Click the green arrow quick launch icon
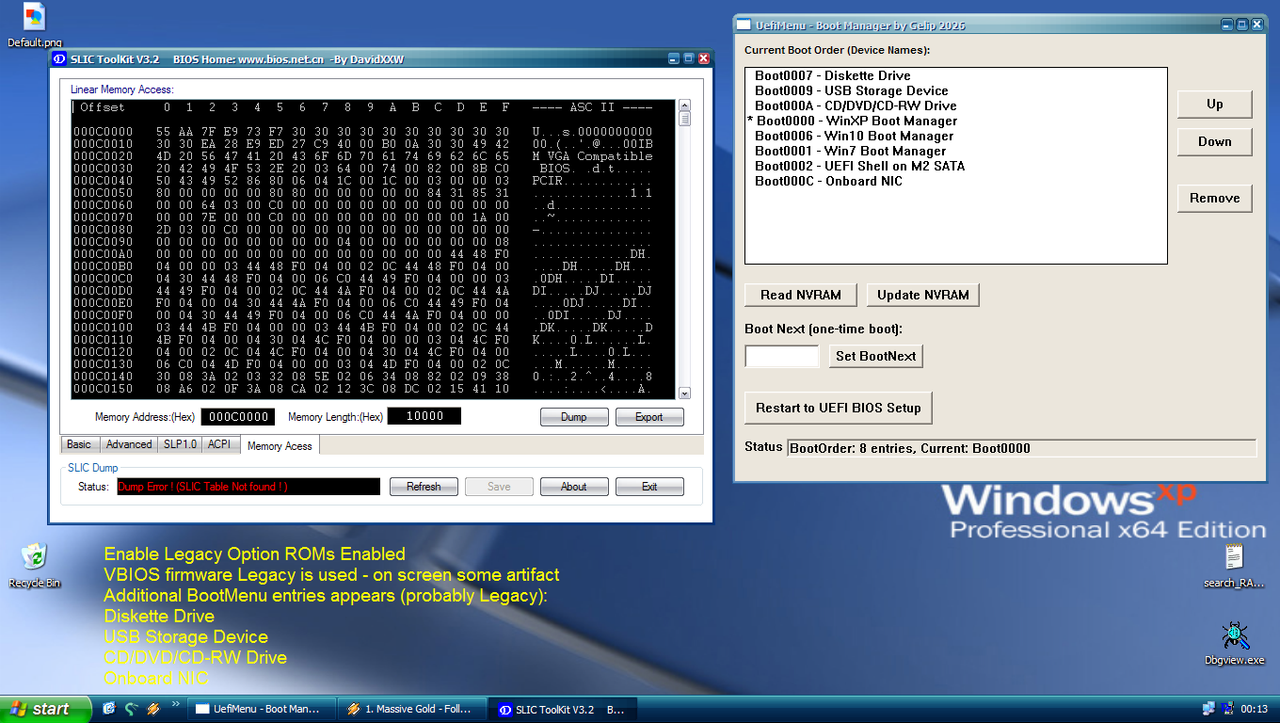Image resolution: width=1280 pixels, height=723 pixels. pos(131,709)
